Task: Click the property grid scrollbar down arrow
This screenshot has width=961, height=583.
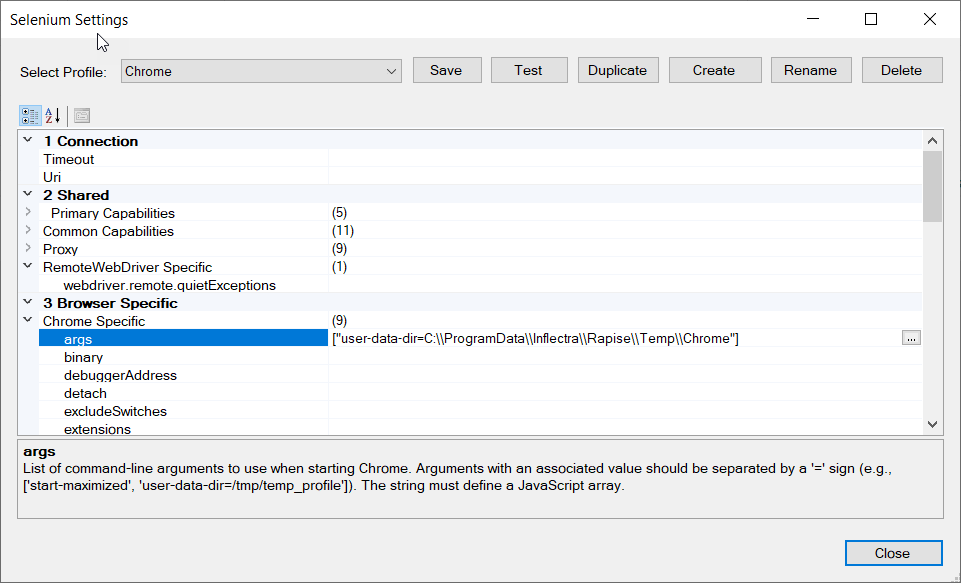Action: coord(932,425)
